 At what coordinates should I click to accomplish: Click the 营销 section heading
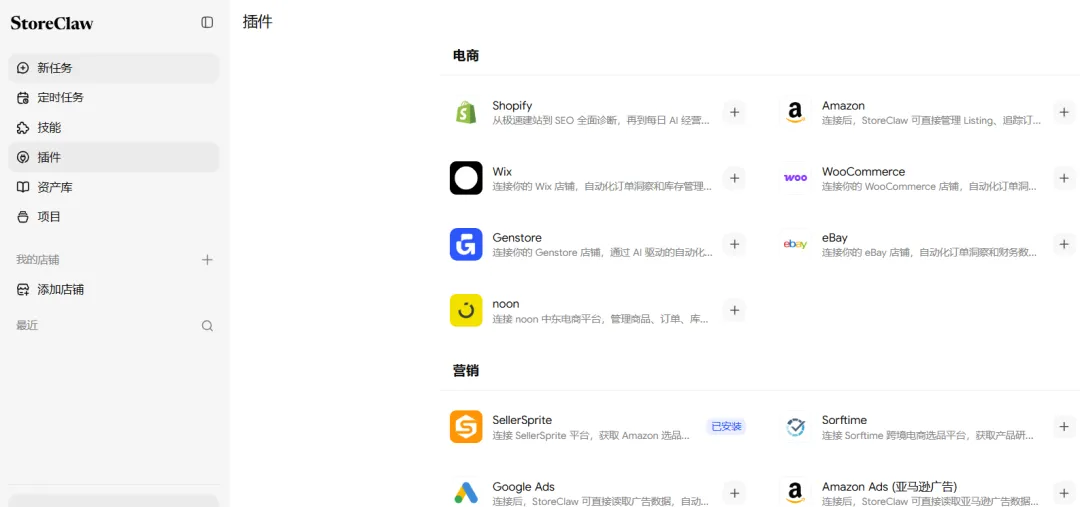(466, 371)
